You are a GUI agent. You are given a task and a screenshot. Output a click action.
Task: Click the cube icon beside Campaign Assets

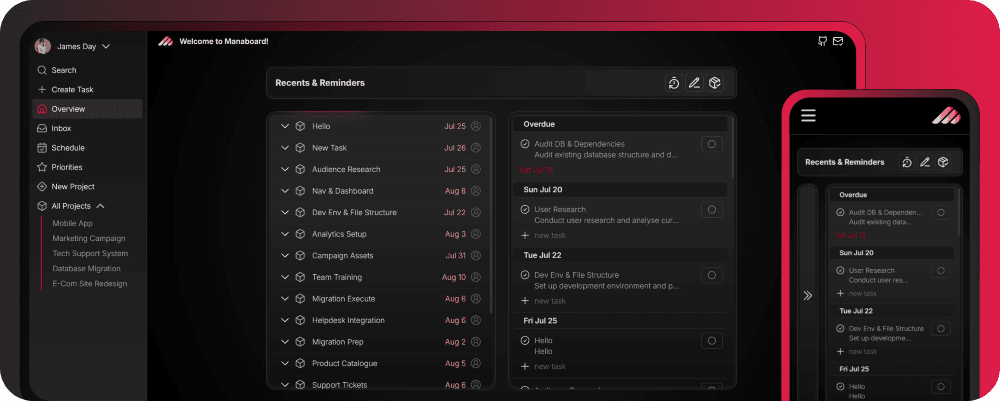click(300, 256)
